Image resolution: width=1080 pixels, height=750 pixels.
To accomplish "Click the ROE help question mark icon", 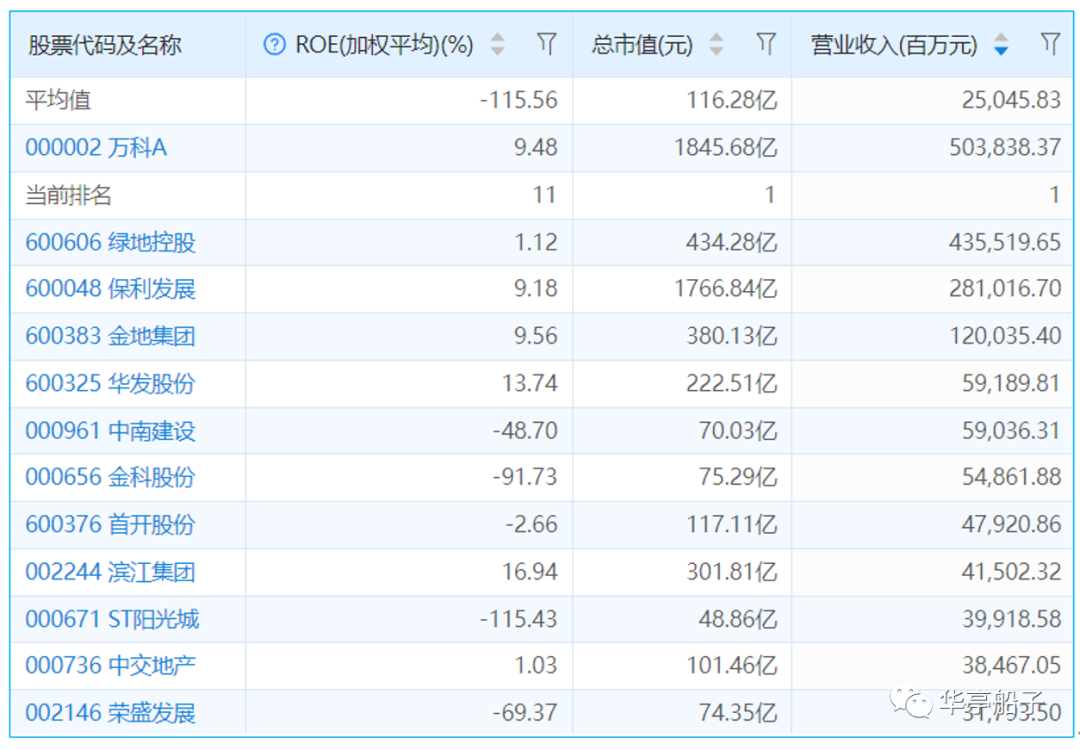I will [274, 45].
